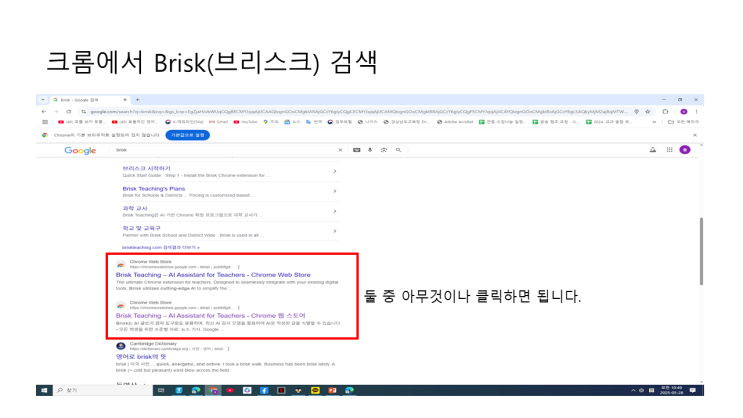The height and width of the screenshot is (418, 743).
Task: Close the 'brisk - Google 검색' tab
Action: (125, 100)
